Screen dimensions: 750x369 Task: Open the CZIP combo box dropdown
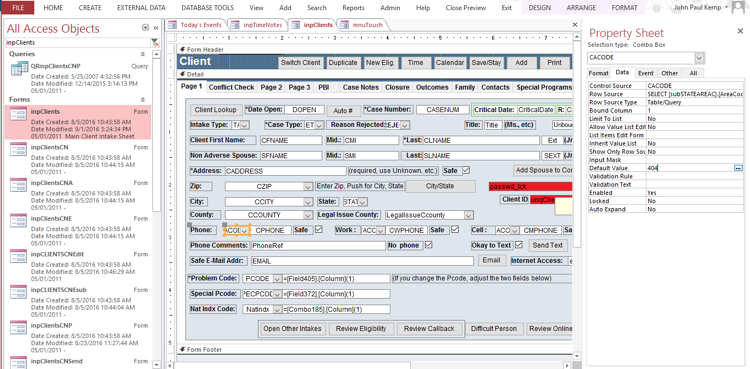pos(308,187)
